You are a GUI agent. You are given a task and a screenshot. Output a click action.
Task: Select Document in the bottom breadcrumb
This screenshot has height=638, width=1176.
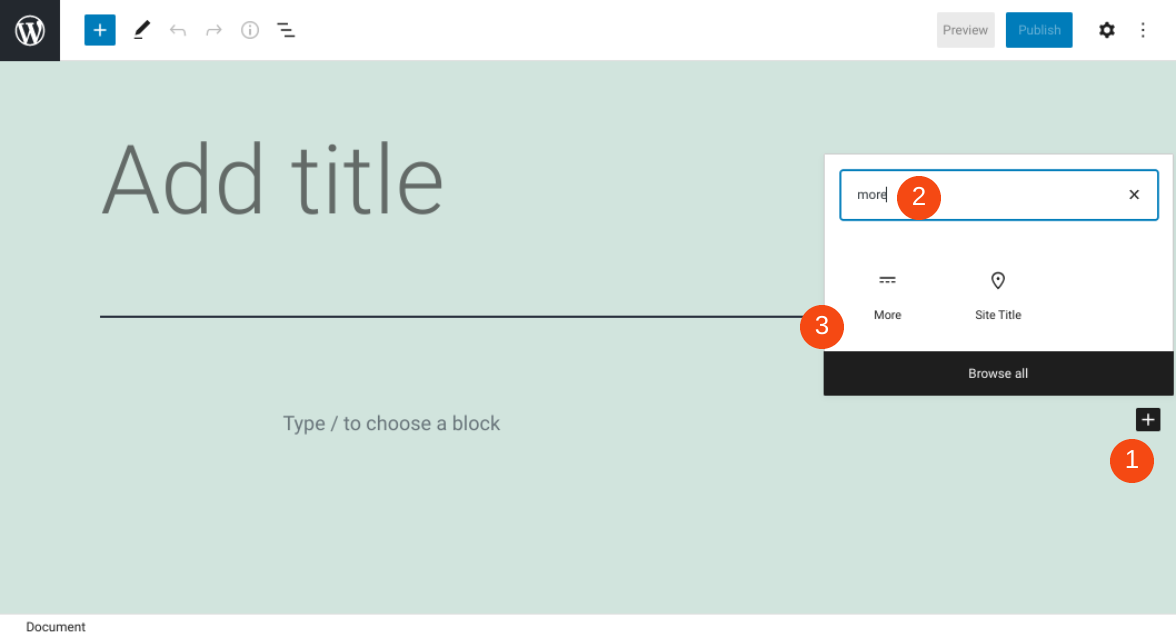(56, 627)
